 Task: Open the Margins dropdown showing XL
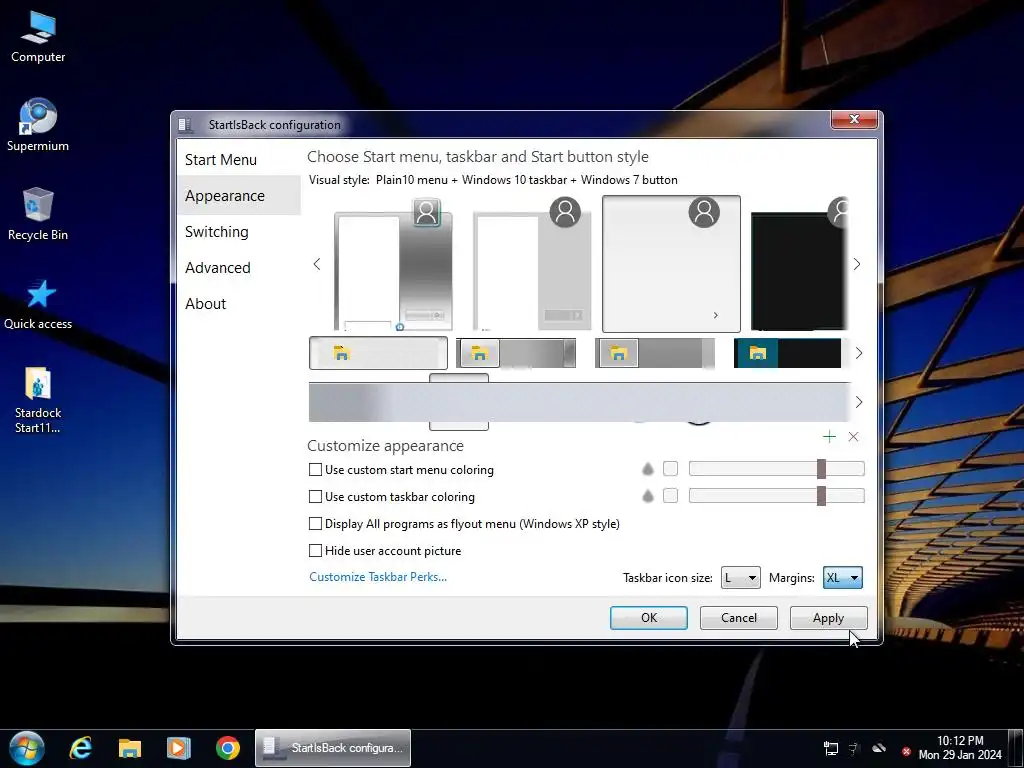842,577
